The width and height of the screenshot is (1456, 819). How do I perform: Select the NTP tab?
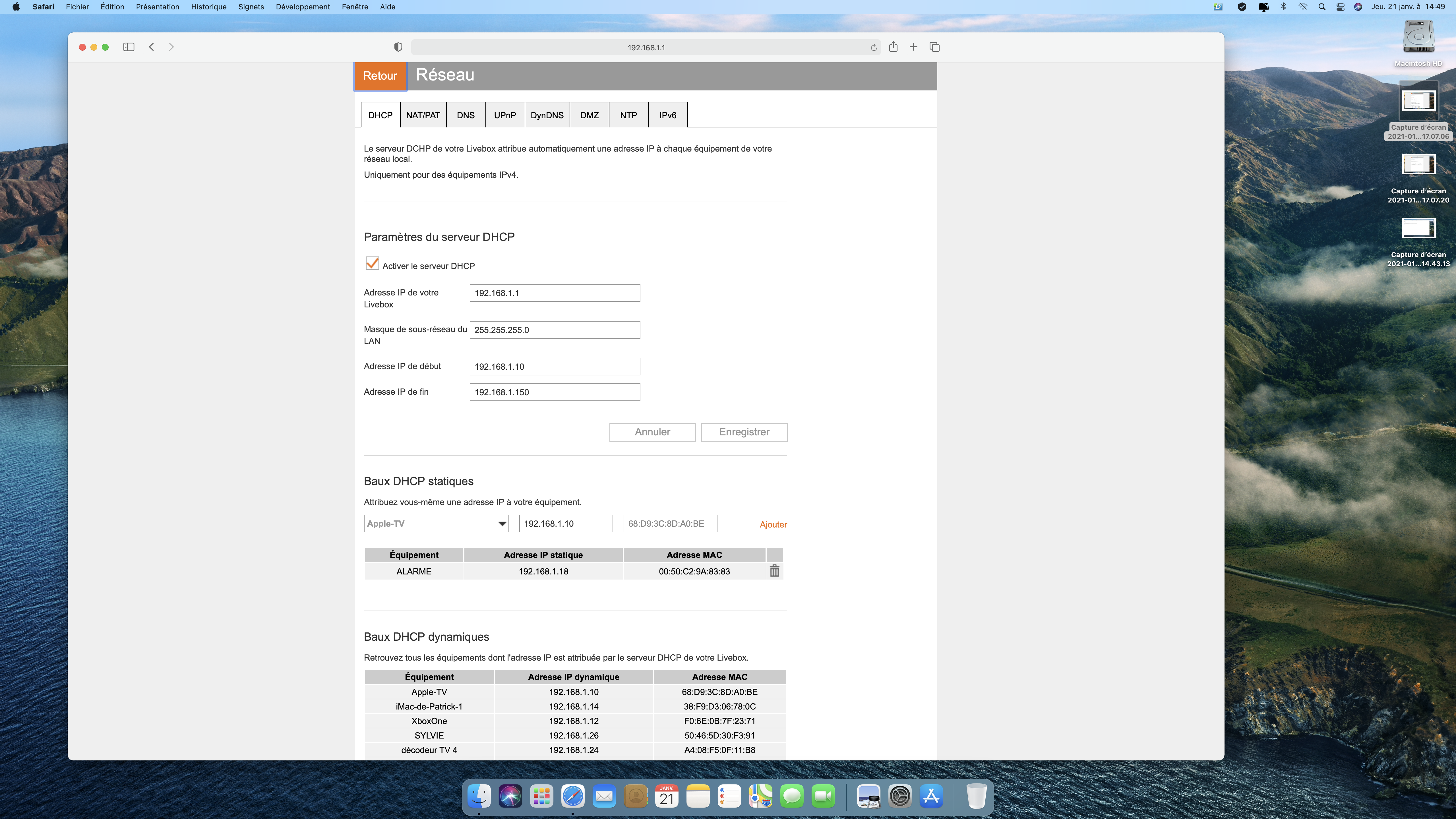[x=628, y=115]
